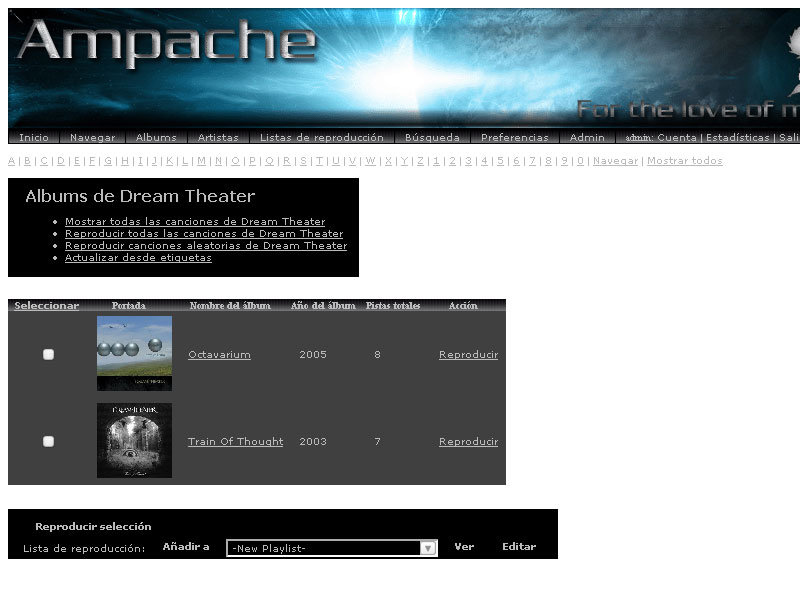Click the Portada column header

(x=129, y=306)
